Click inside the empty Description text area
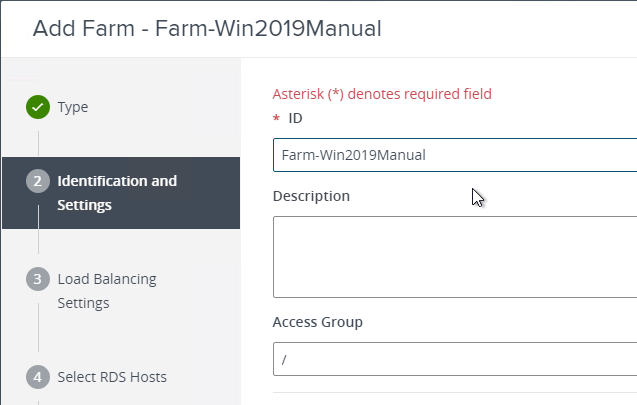Image resolution: width=637 pixels, height=405 pixels. click(455, 257)
